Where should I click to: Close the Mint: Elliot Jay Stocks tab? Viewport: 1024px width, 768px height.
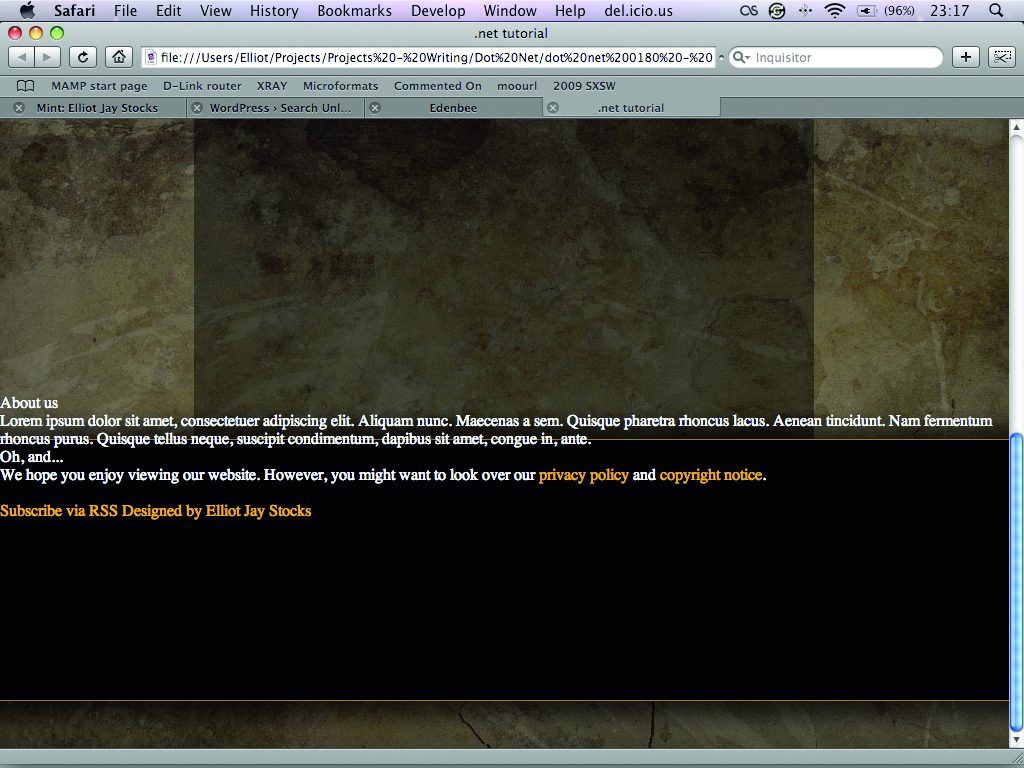coord(19,108)
